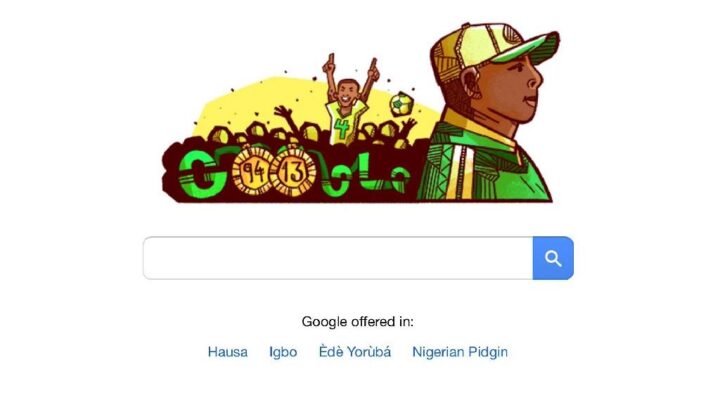The height and width of the screenshot is (400, 720).
Task: Choose the Èdè Yorùbá language link
Action: pyautogui.click(x=355, y=352)
